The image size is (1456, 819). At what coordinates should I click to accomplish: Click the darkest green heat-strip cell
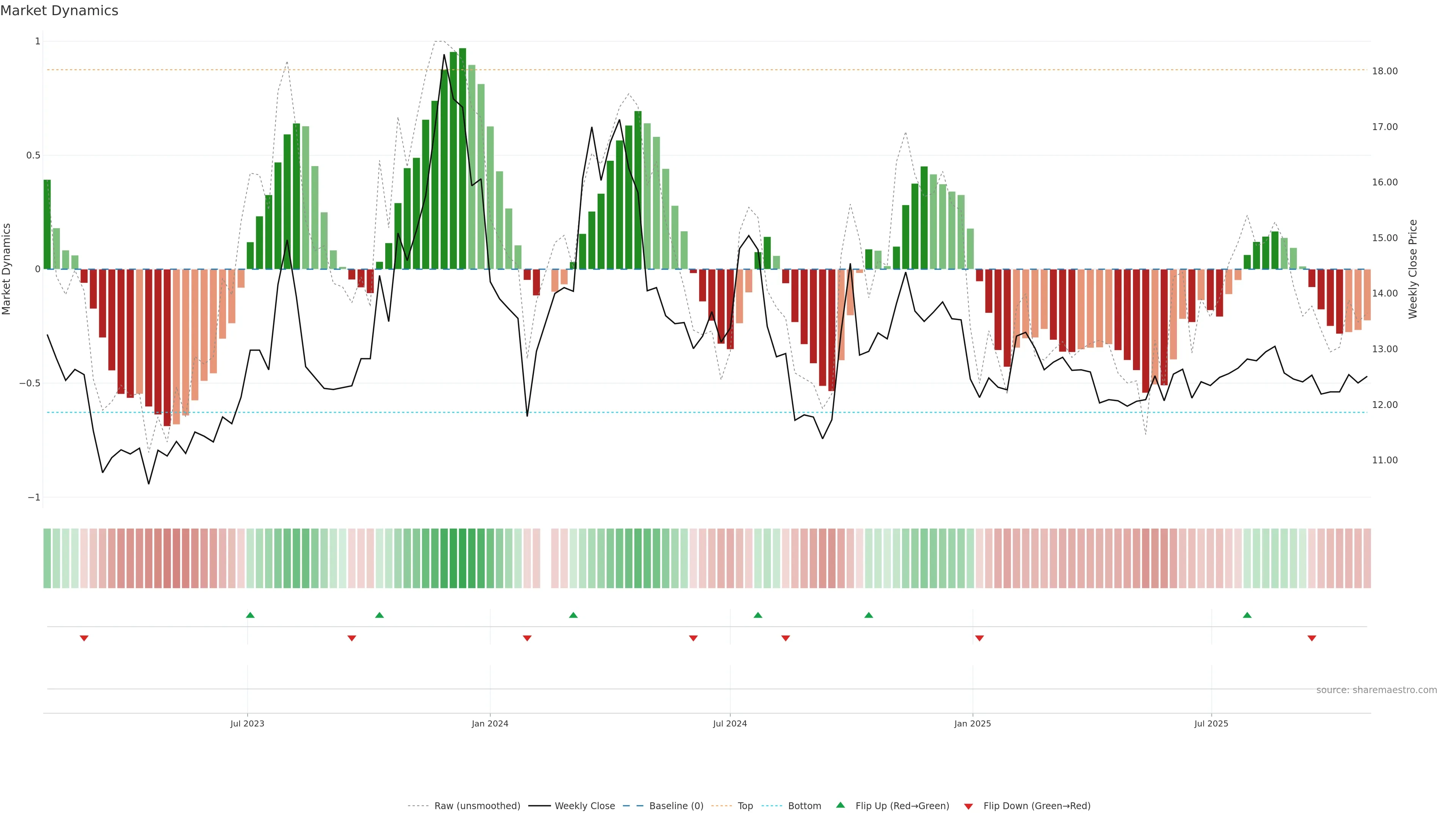tap(462, 558)
